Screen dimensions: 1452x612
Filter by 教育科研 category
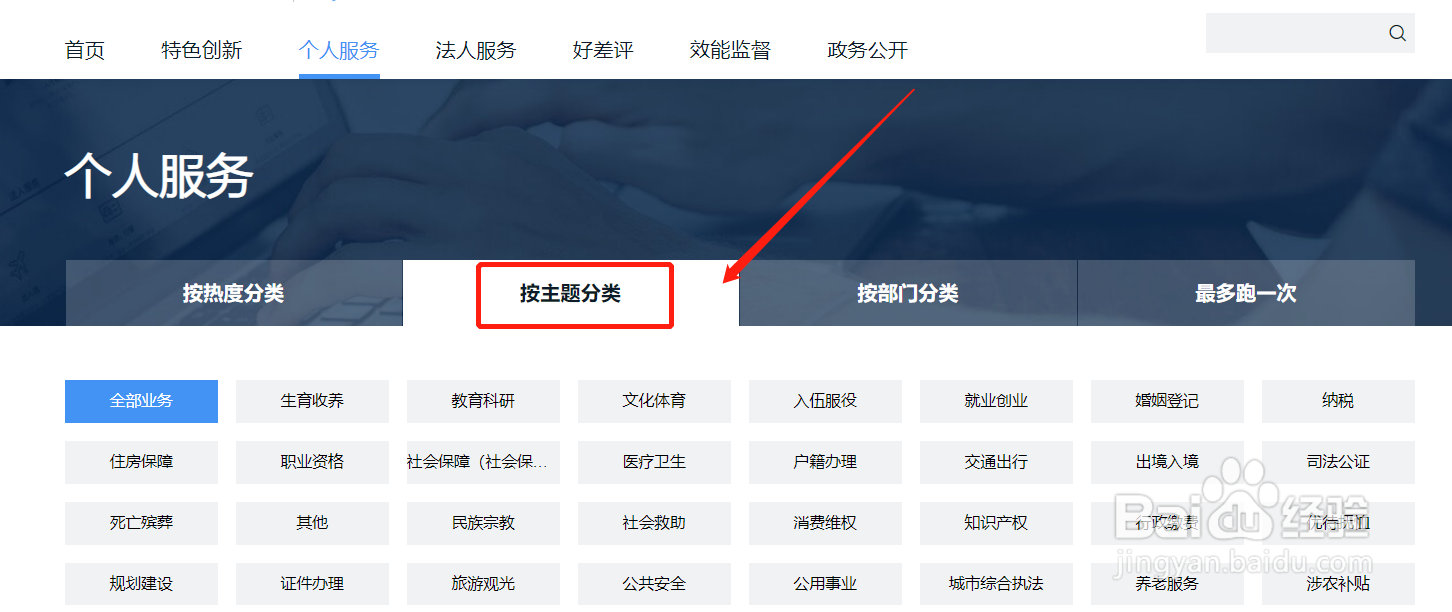click(483, 401)
